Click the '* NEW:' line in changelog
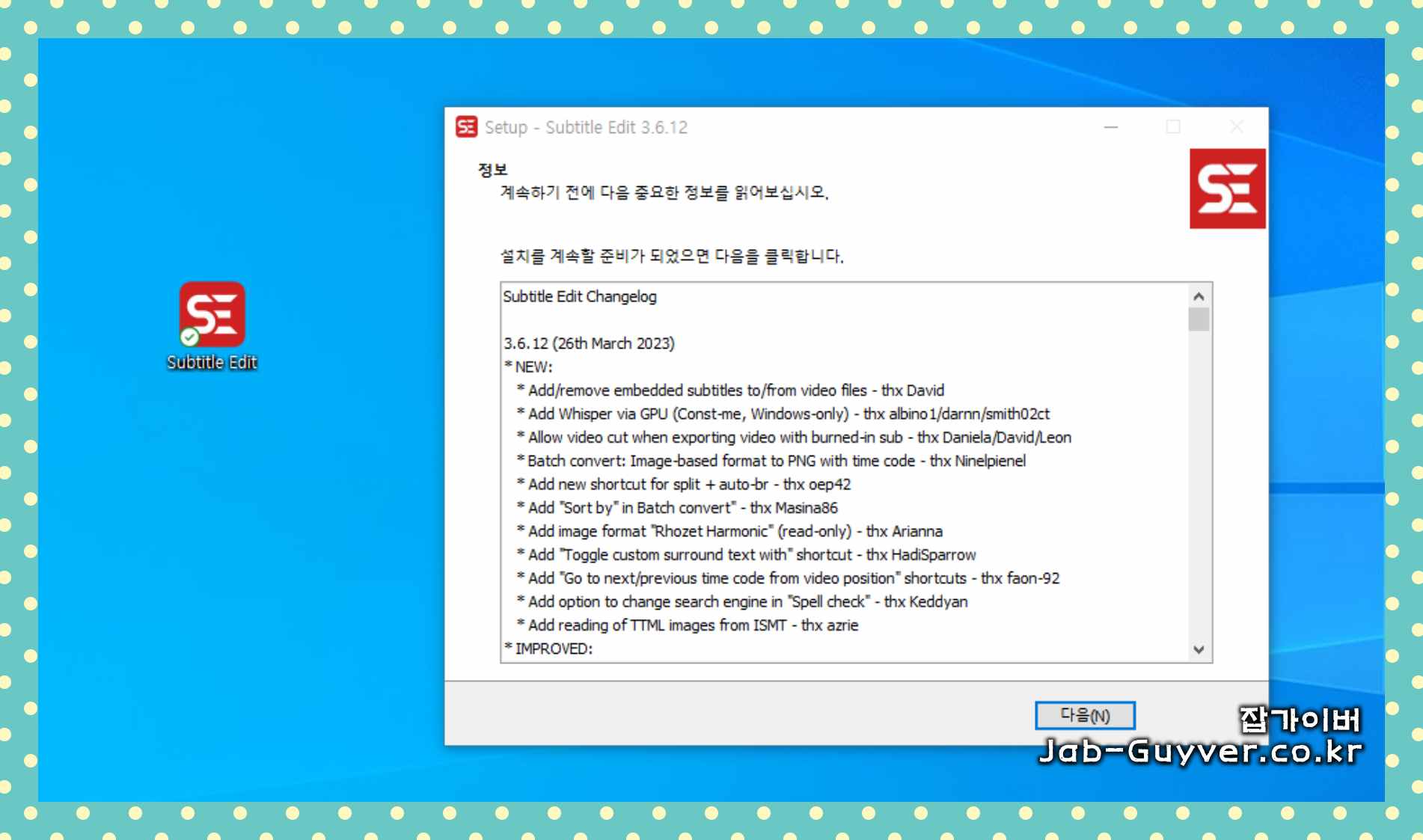 click(x=528, y=367)
